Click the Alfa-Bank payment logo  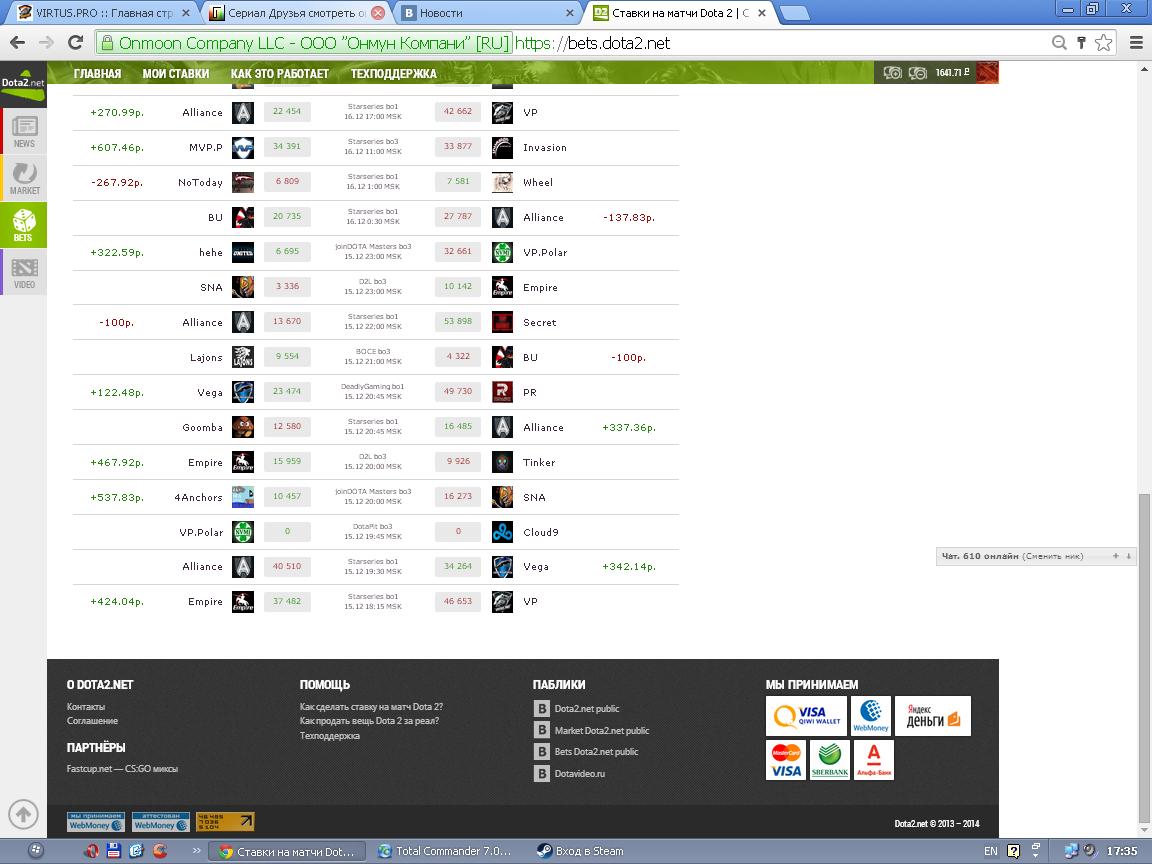point(874,760)
